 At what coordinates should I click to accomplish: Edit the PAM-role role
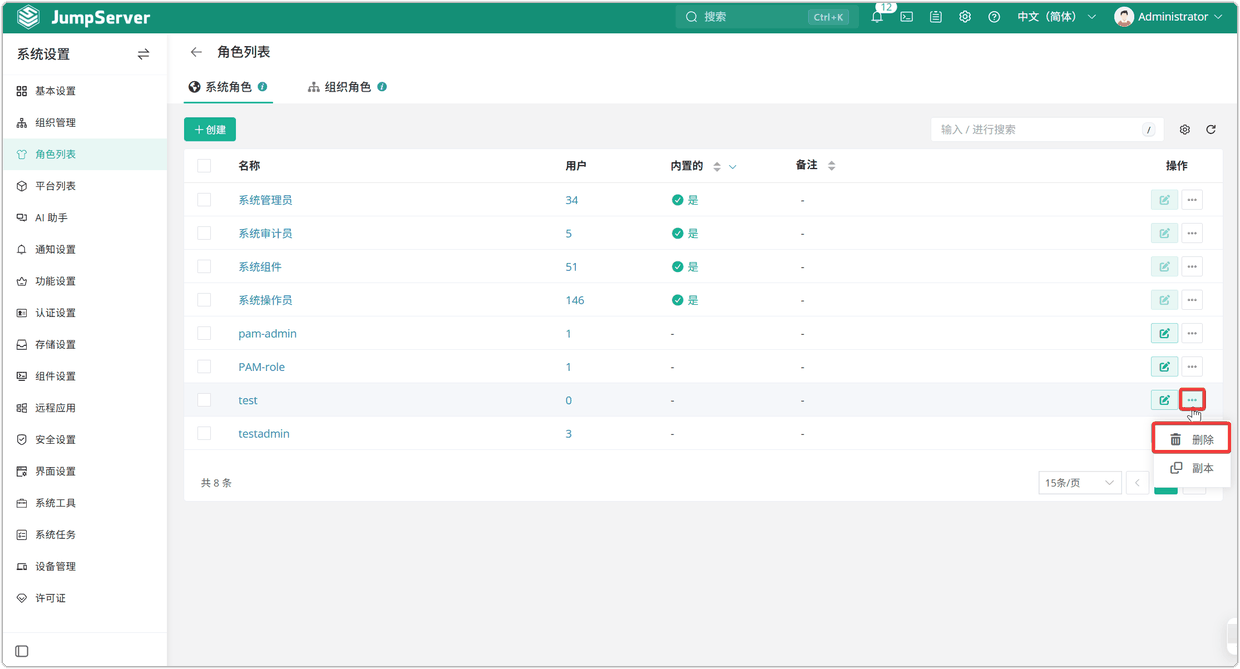point(1164,367)
